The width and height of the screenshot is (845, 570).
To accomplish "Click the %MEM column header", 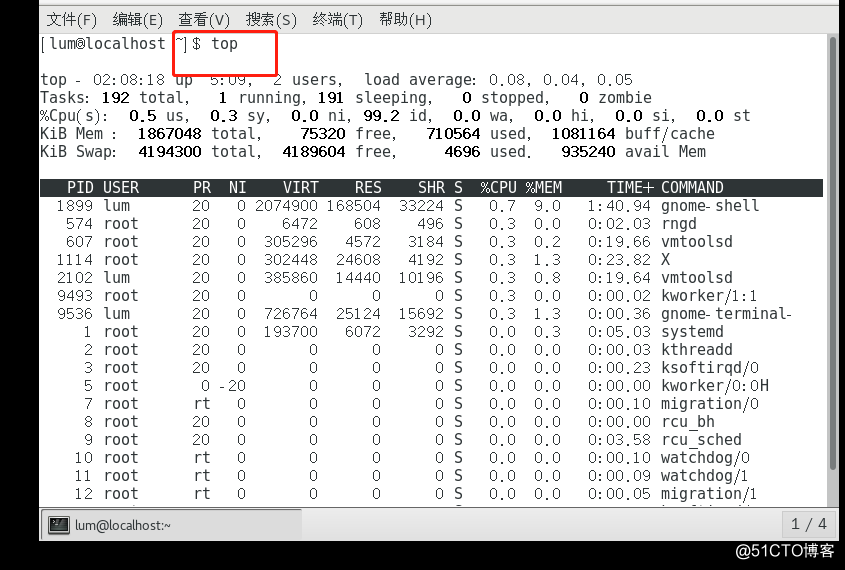I will click(543, 187).
